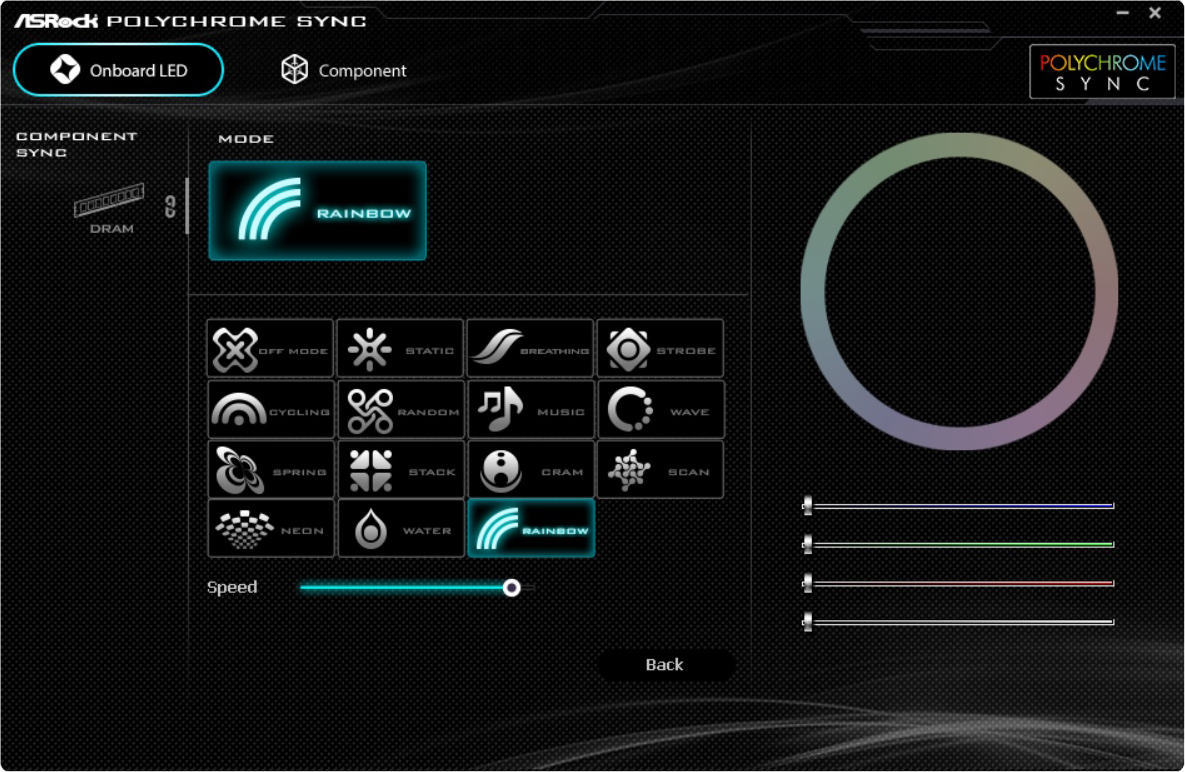Click the blue color channel slider

pos(958,505)
